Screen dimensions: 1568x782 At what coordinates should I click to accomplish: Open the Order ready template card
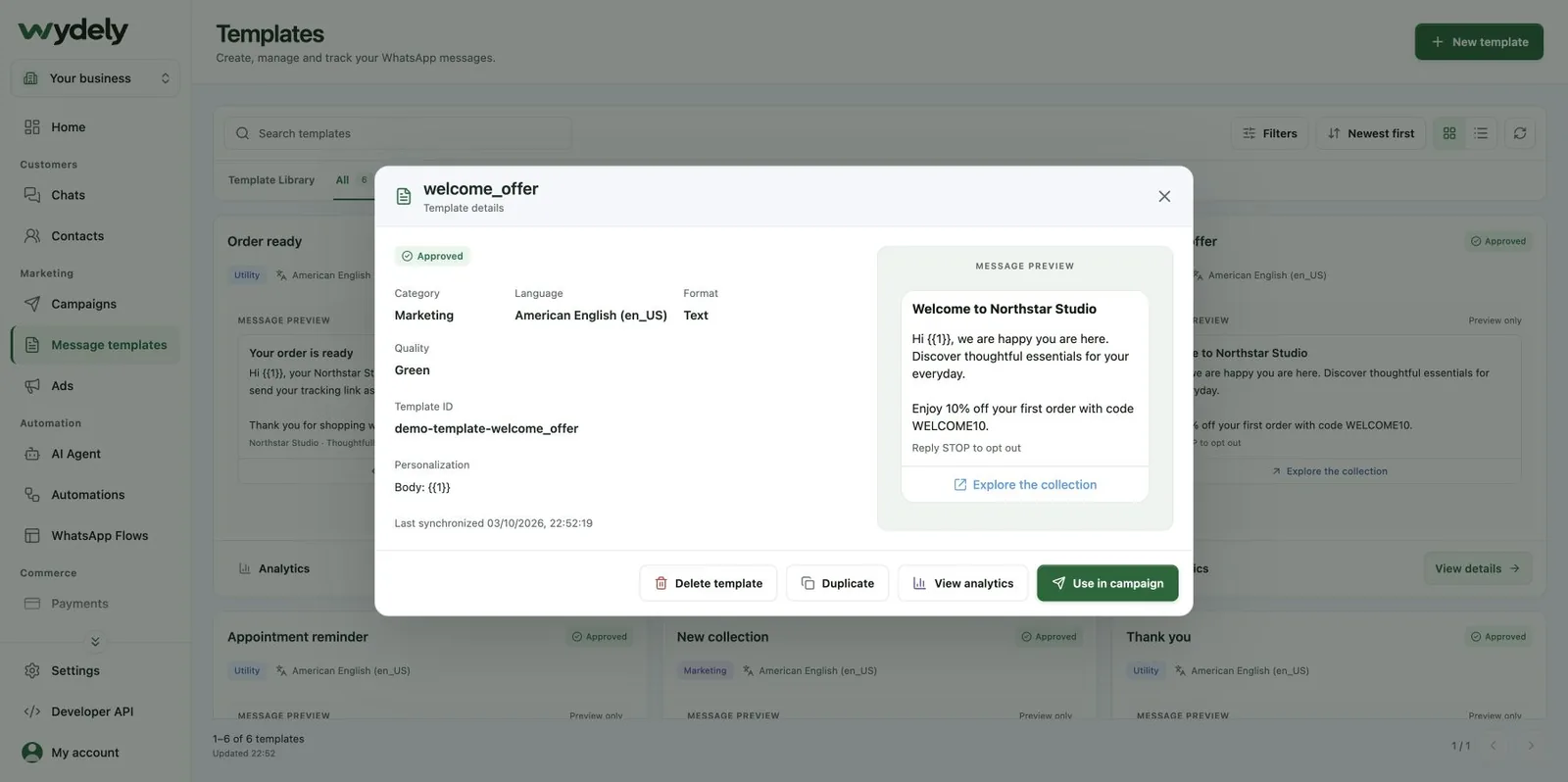294,406
